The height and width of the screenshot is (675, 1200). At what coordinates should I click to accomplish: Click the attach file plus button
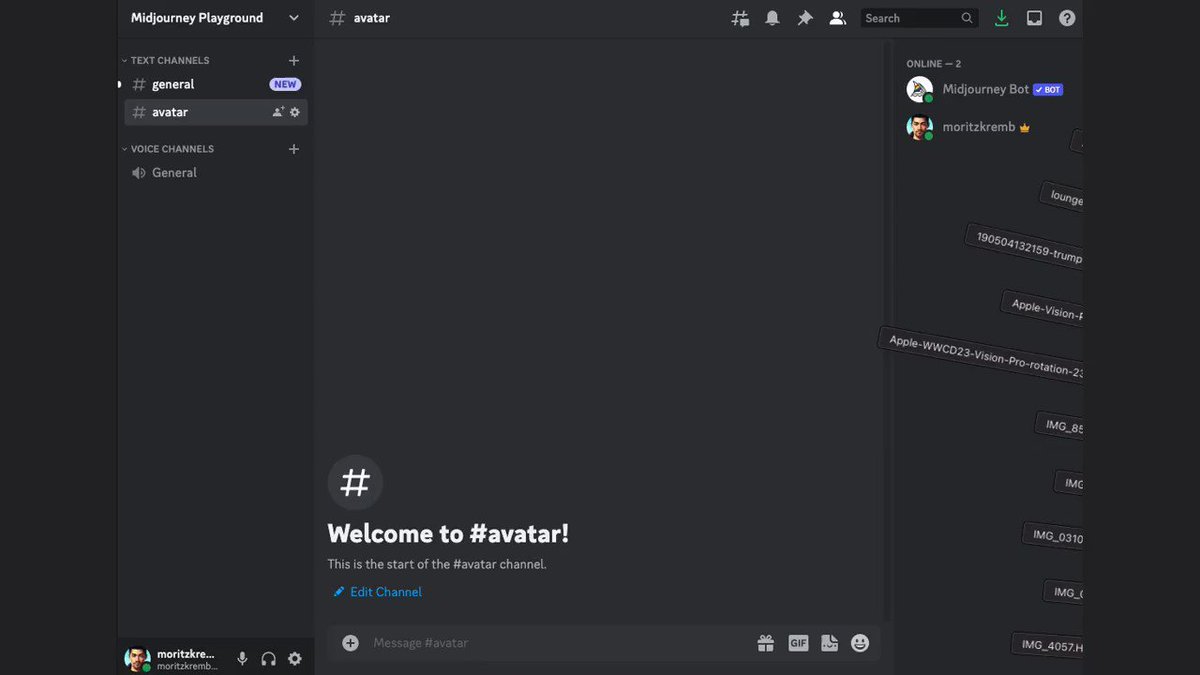[350, 643]
